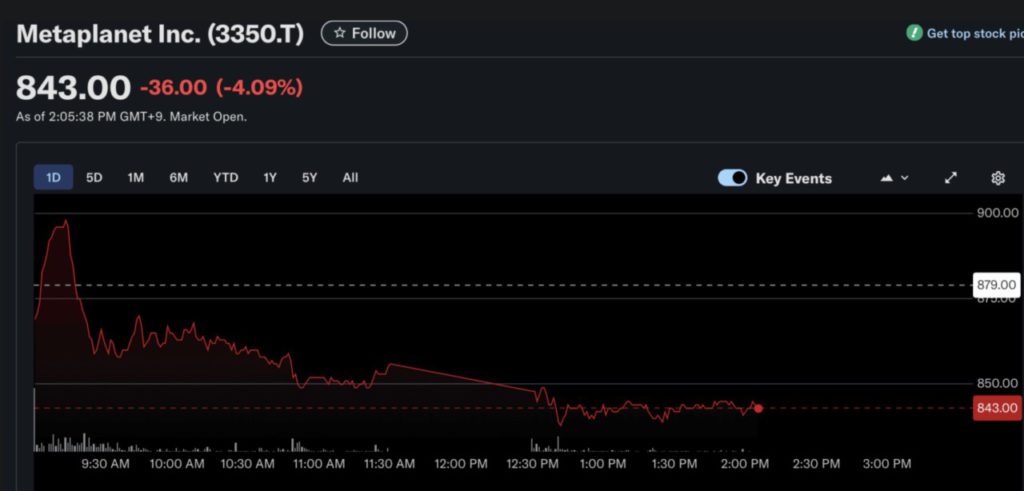Expand chart to fullscreen view

[950, 178]
